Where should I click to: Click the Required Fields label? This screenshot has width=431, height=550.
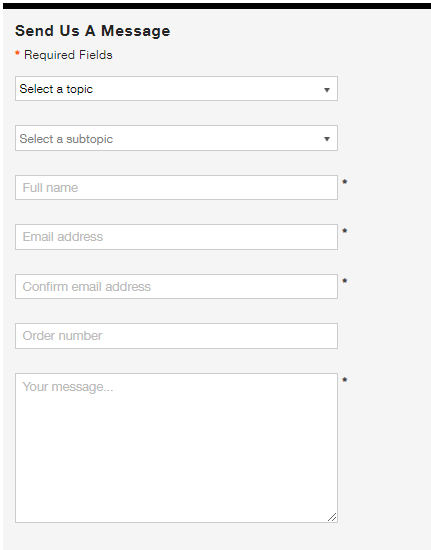[x=68, y=55]
